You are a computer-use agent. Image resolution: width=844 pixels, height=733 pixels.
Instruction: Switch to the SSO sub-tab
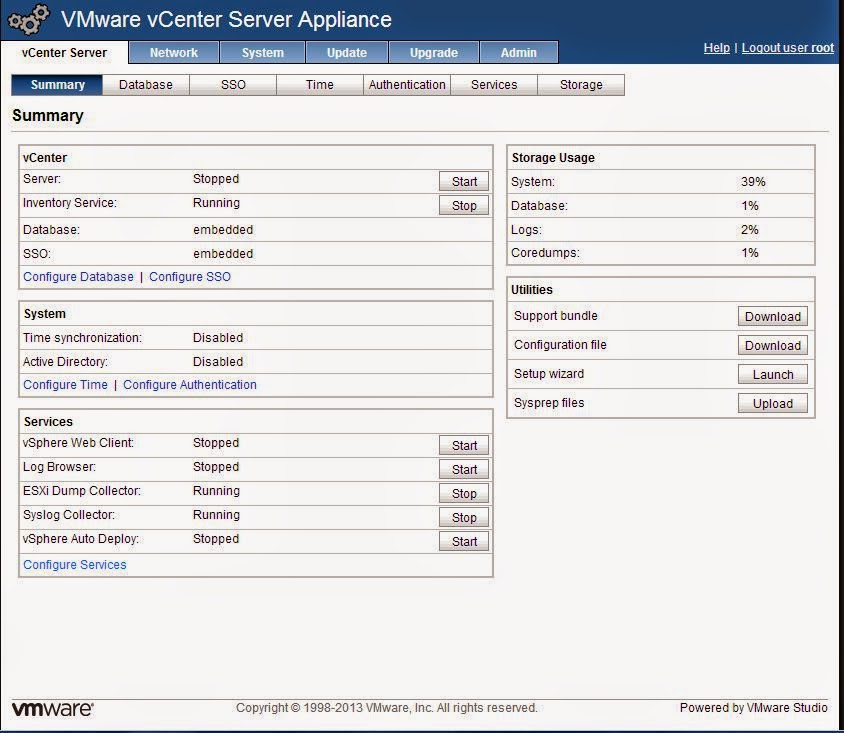tap(233, 85)
